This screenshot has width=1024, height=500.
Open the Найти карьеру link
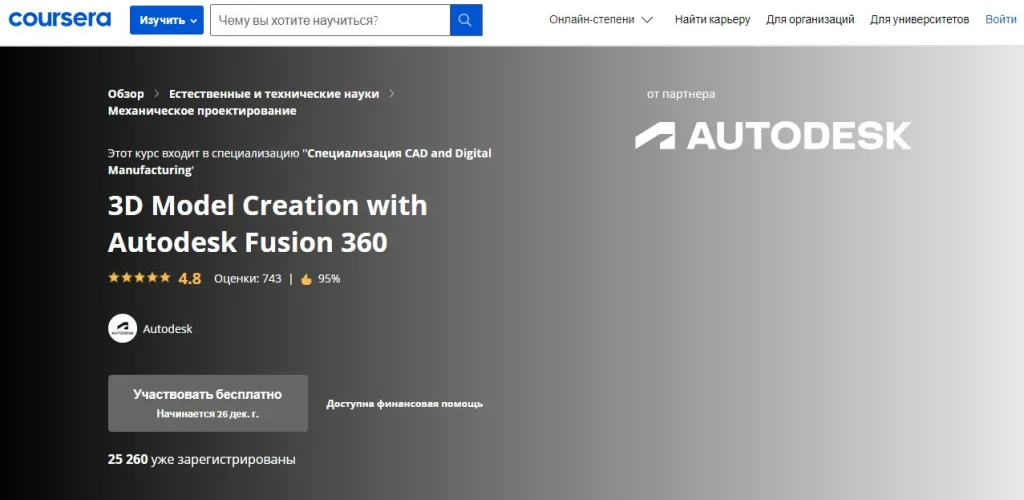(x=712, y=20)
